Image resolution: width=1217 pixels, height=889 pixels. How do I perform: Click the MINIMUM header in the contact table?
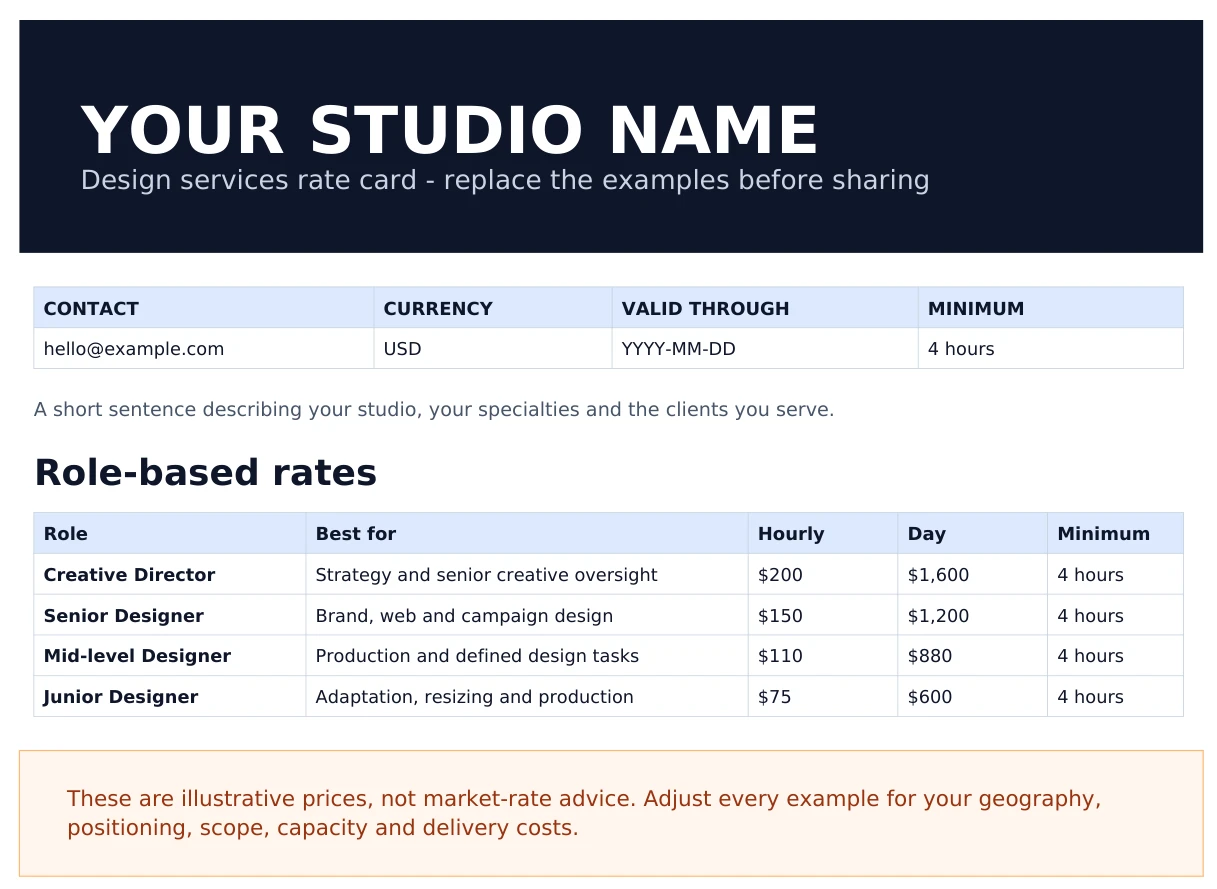(1051, 308)
